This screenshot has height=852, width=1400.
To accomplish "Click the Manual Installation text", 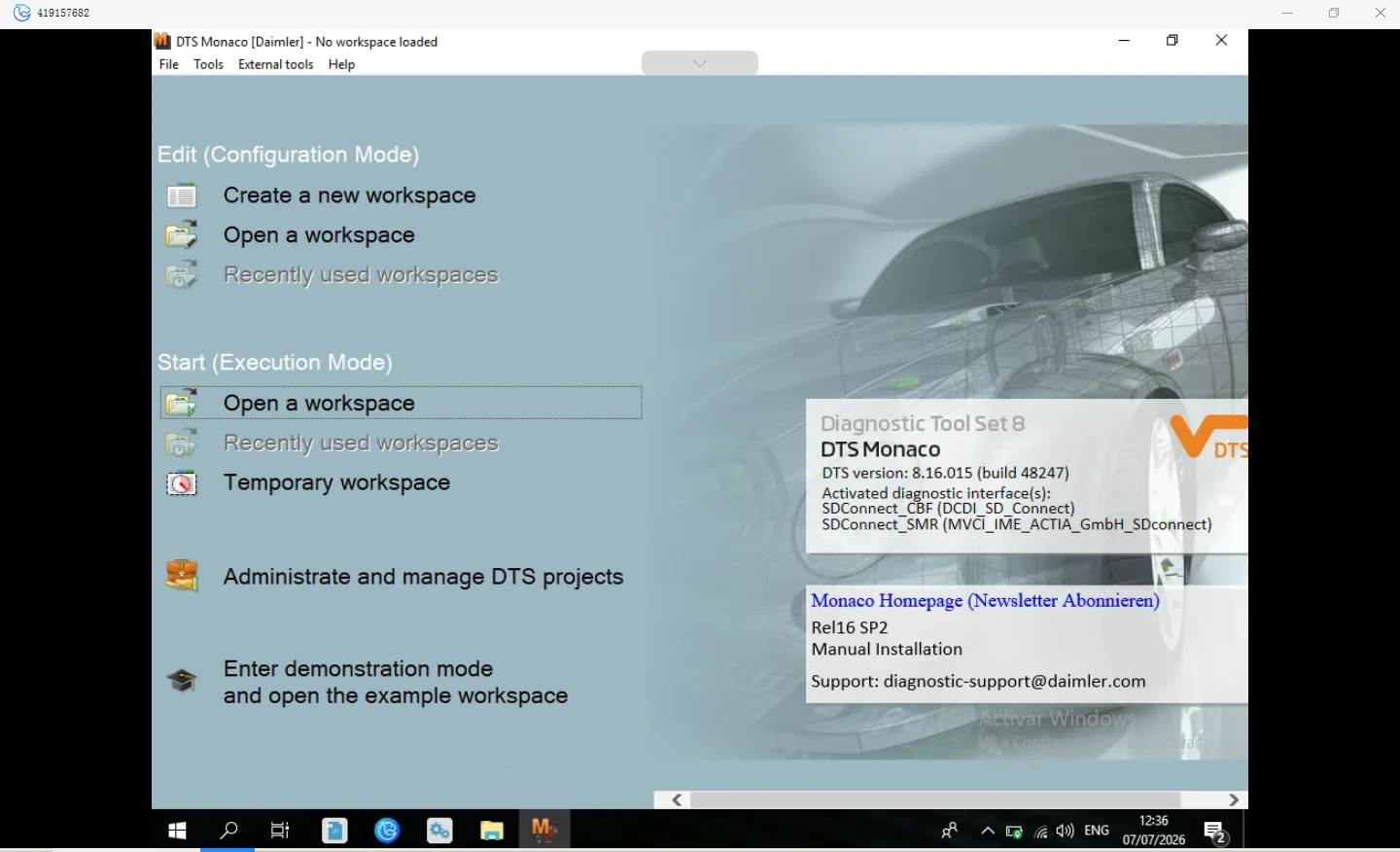I will 887,649.
